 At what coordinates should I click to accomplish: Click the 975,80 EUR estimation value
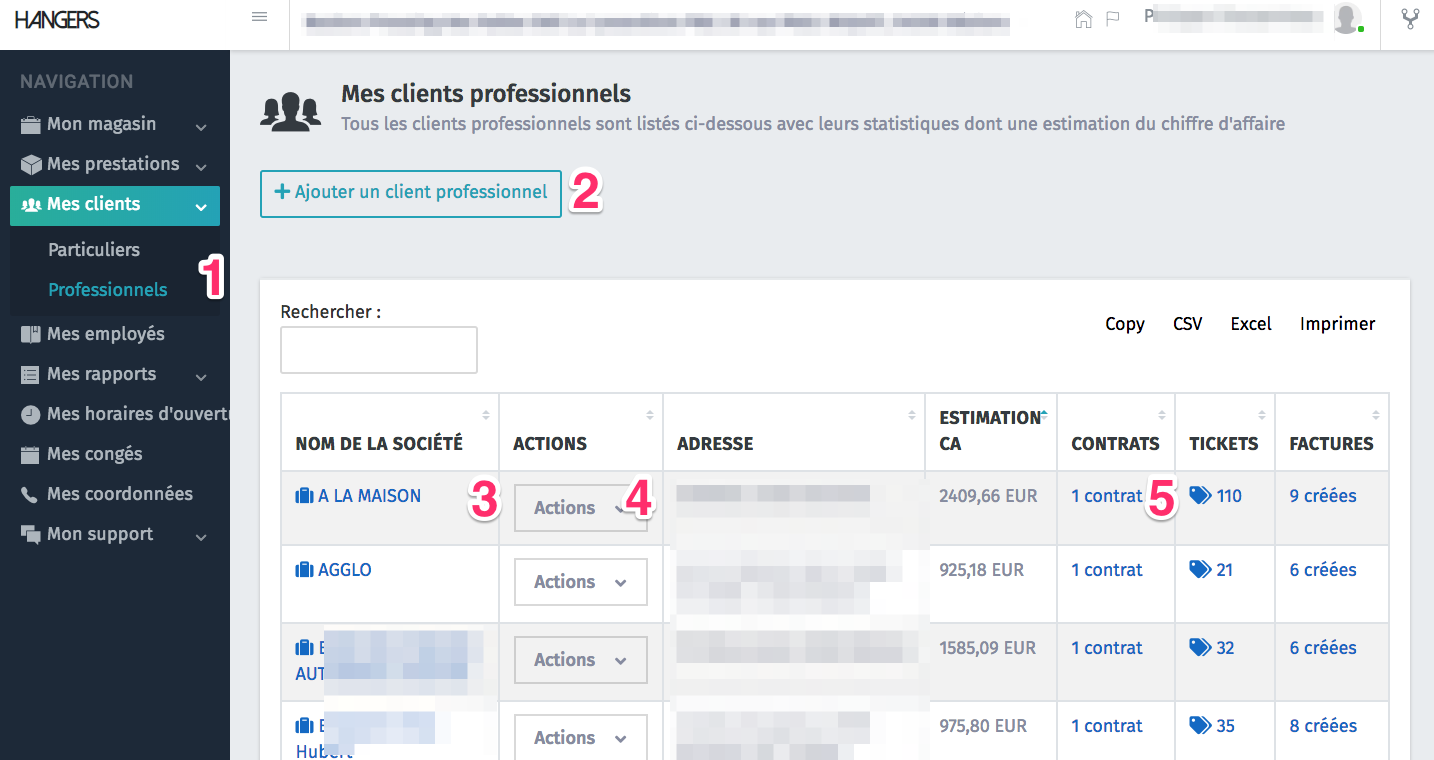[983, 726]
